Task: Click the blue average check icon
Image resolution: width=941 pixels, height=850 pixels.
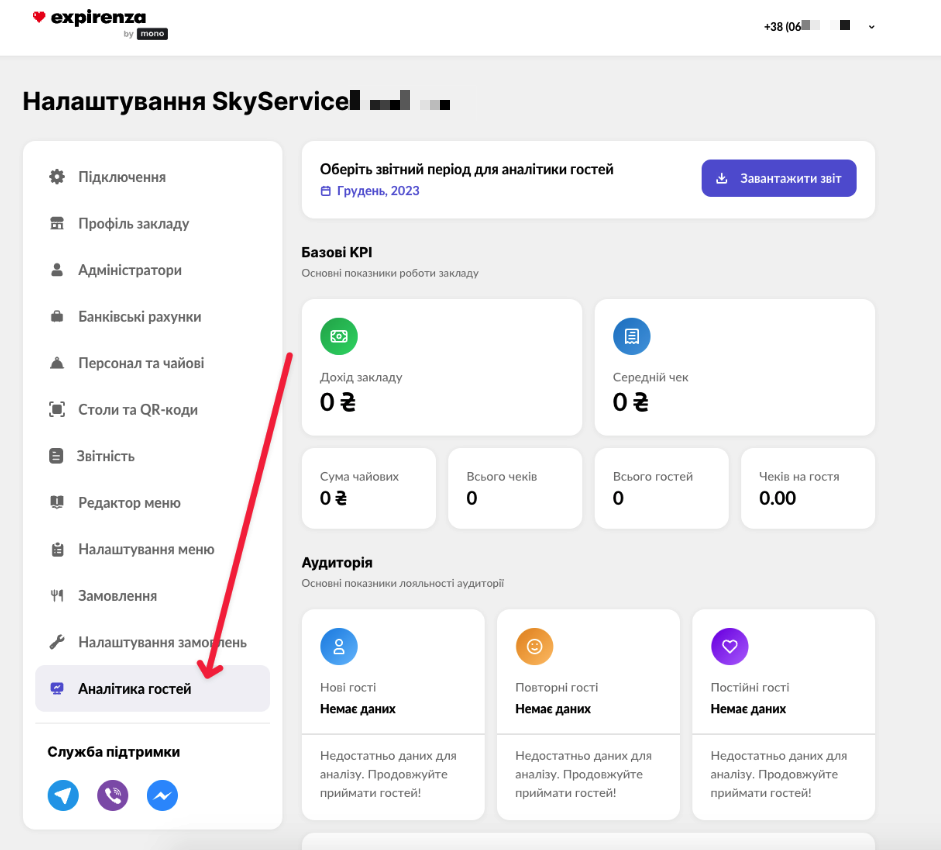Action: pyautogui.click(x=631, y=336)
